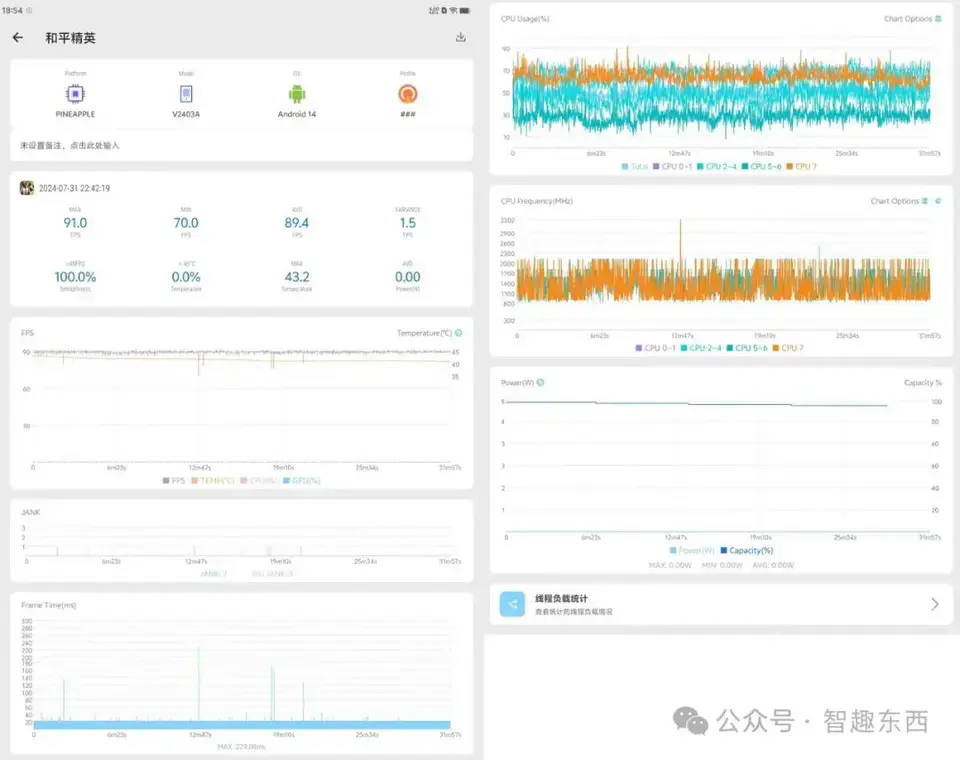Open the CPU Usage Chart Options icon
960x760 pixels.
coord(938,19)
